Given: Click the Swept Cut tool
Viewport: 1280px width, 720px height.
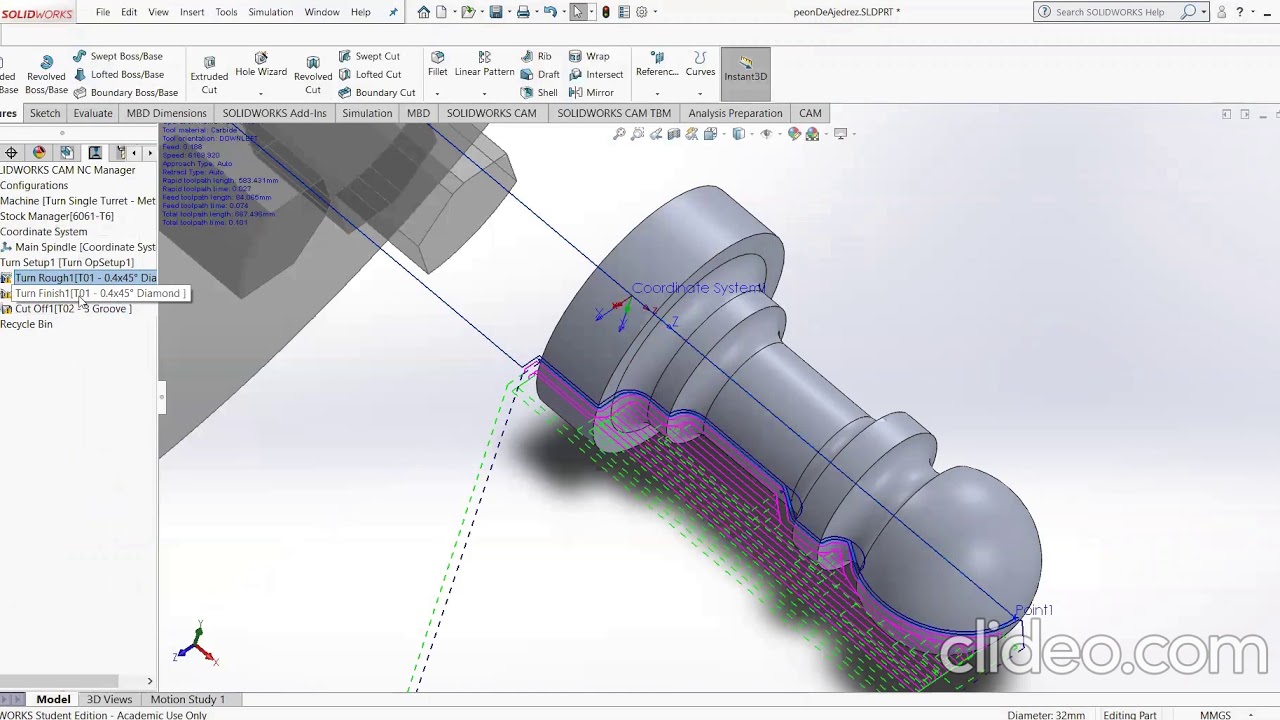Looking at the screenshot, I should 369,56.
